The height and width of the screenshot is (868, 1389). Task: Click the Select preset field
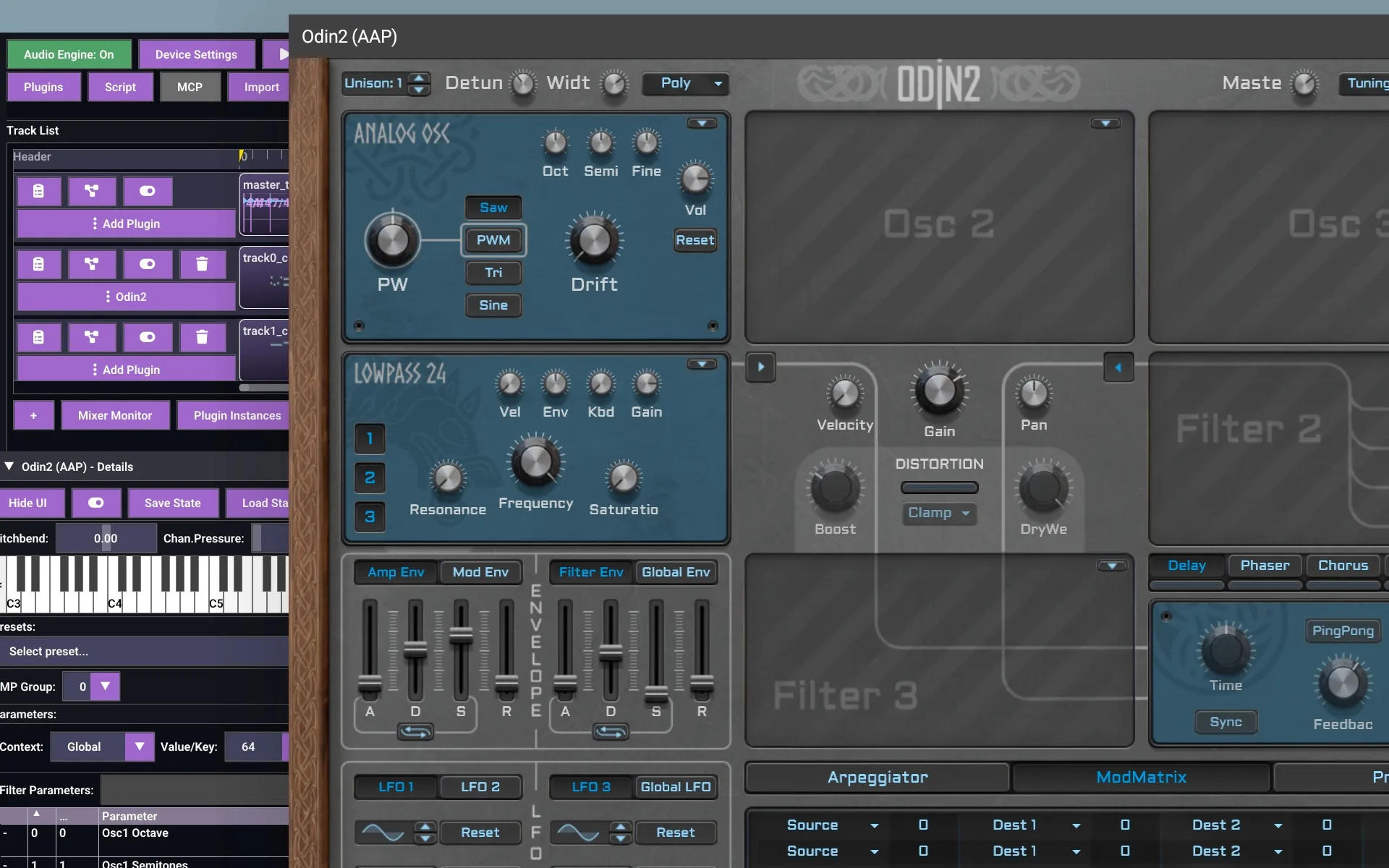(x=145, y=651)
